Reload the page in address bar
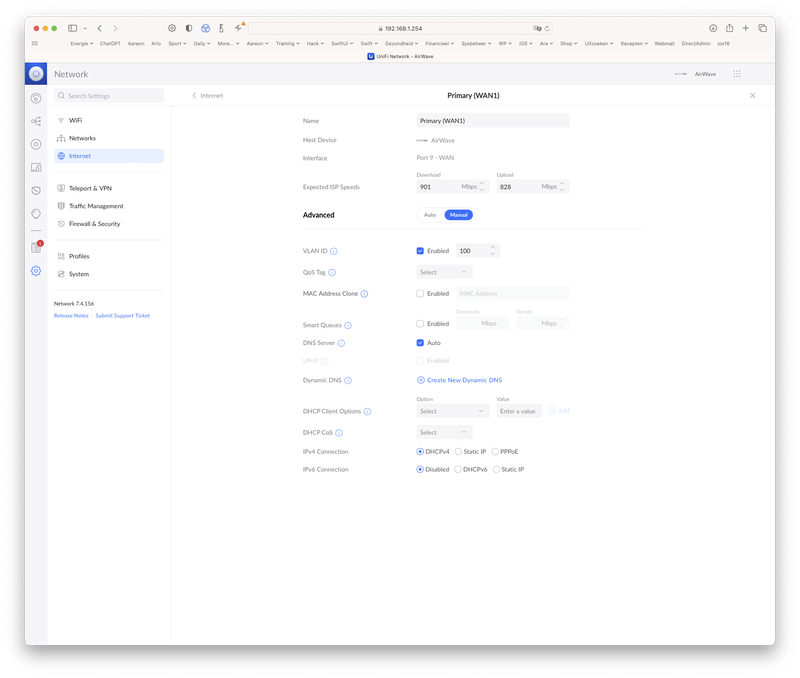The height and width of the screenshot is (678, 800). coord(547,29)
